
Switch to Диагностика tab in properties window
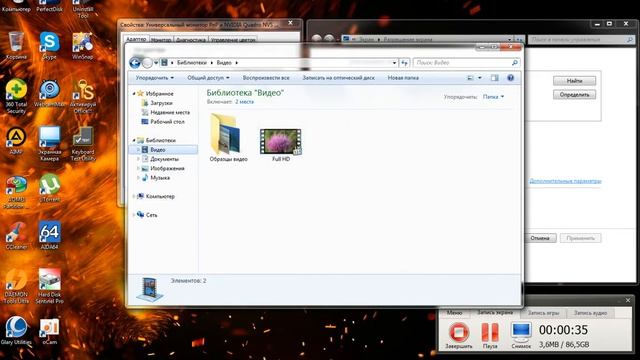click(191, 40)
